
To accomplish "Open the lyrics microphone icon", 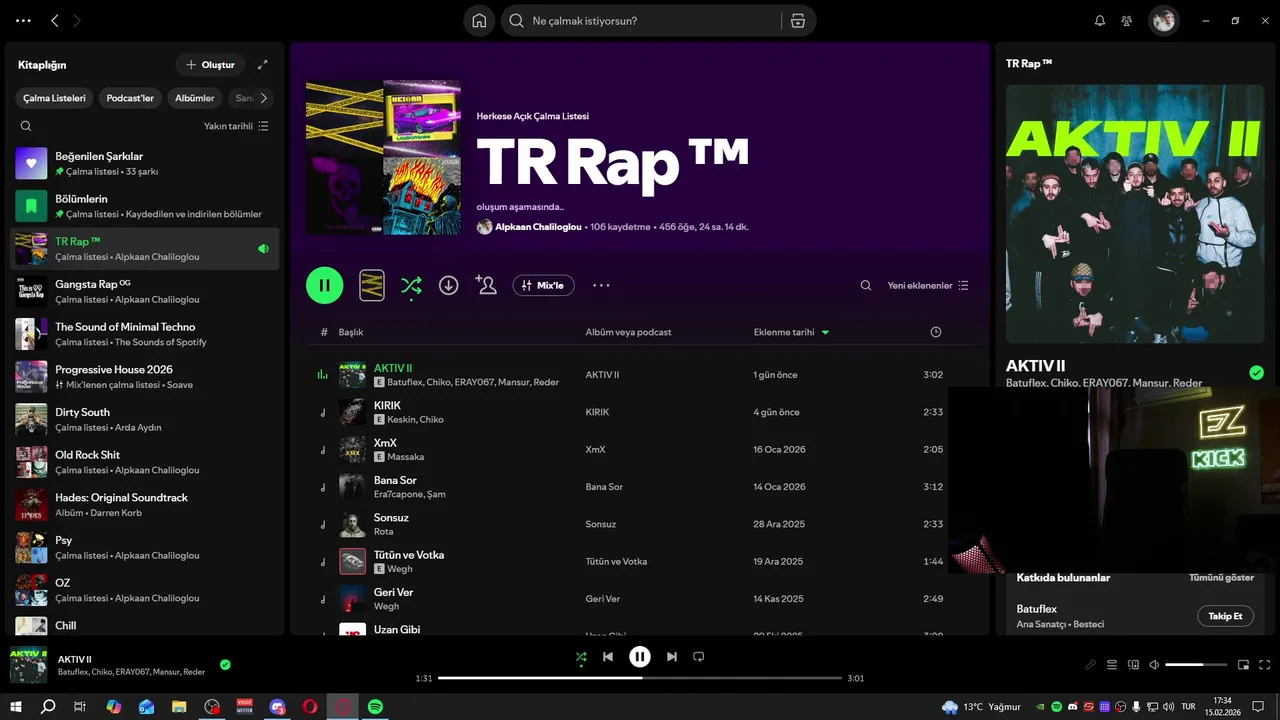I will [1090, 665].
